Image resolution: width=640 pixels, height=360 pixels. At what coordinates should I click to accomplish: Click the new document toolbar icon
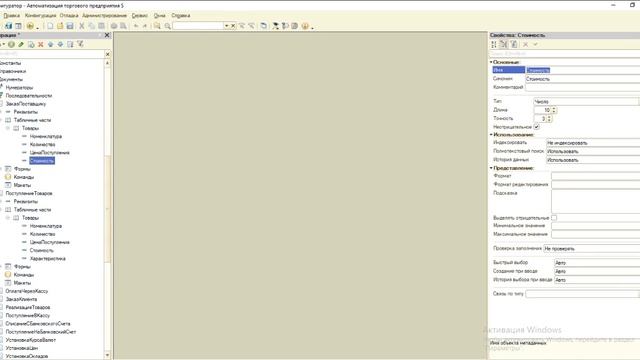coord(50,26)
